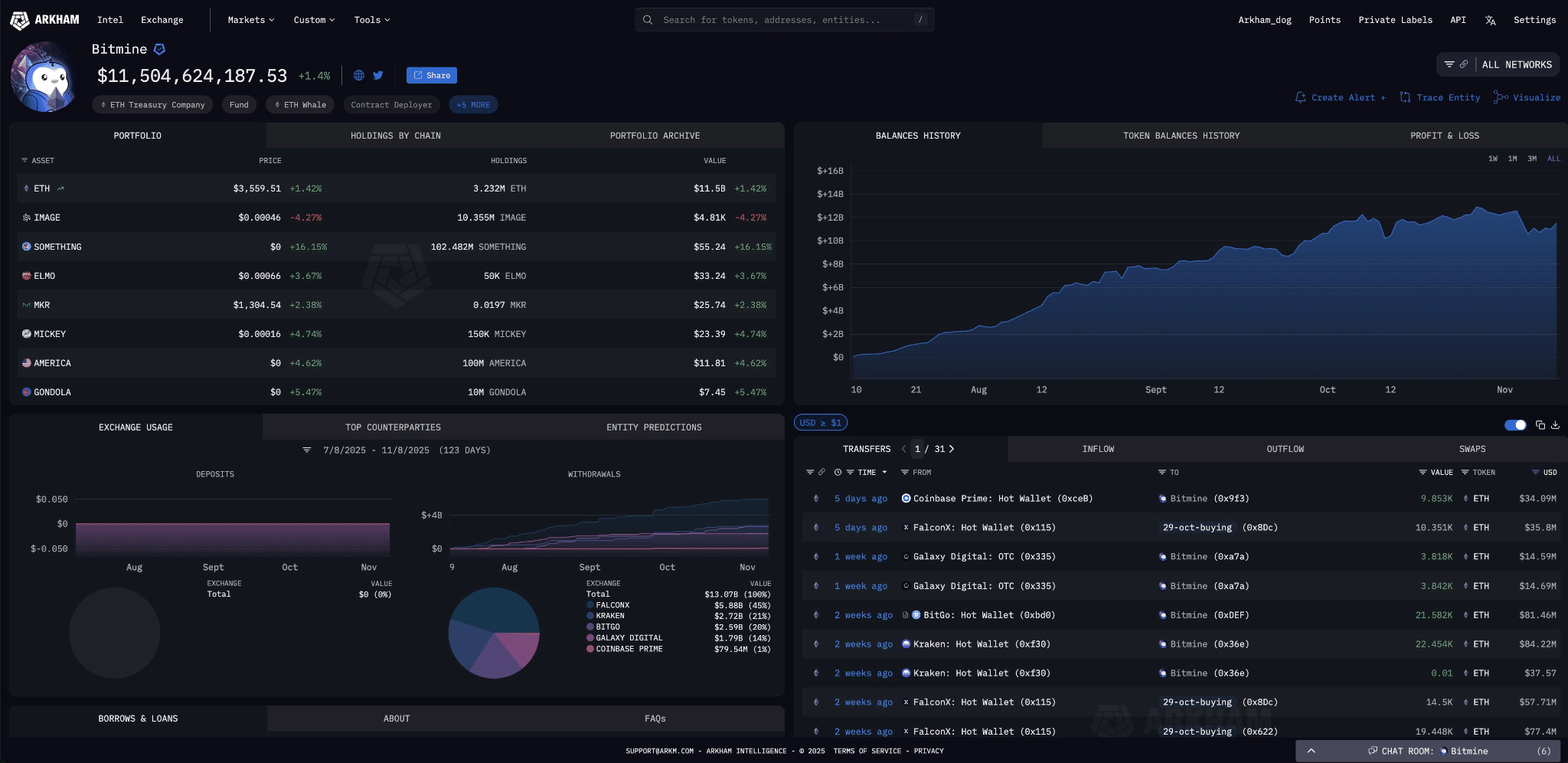Toggle the switch above transfers table
Viewport: 1568px width, 763px height.
tap(1515, 425)
